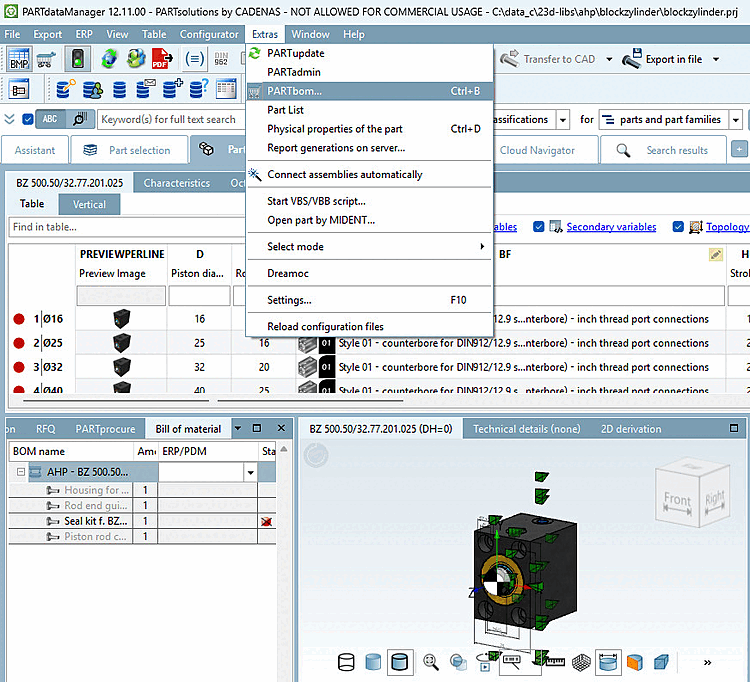Click the pencil edit icon in BF column
Screen dimensions: 750x682
pos(716,254)
